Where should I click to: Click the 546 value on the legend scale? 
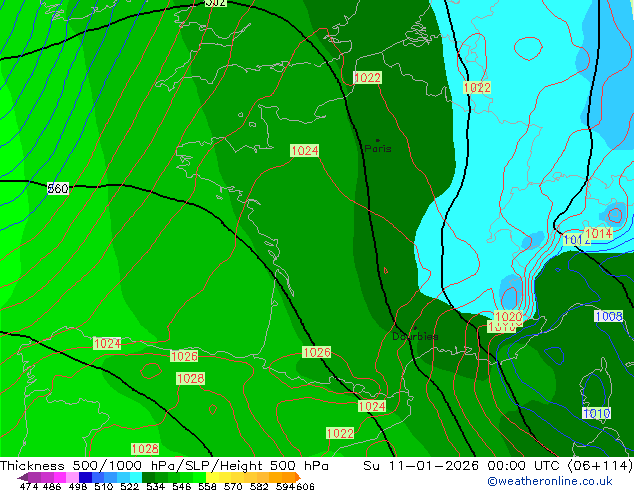point(182,486)
